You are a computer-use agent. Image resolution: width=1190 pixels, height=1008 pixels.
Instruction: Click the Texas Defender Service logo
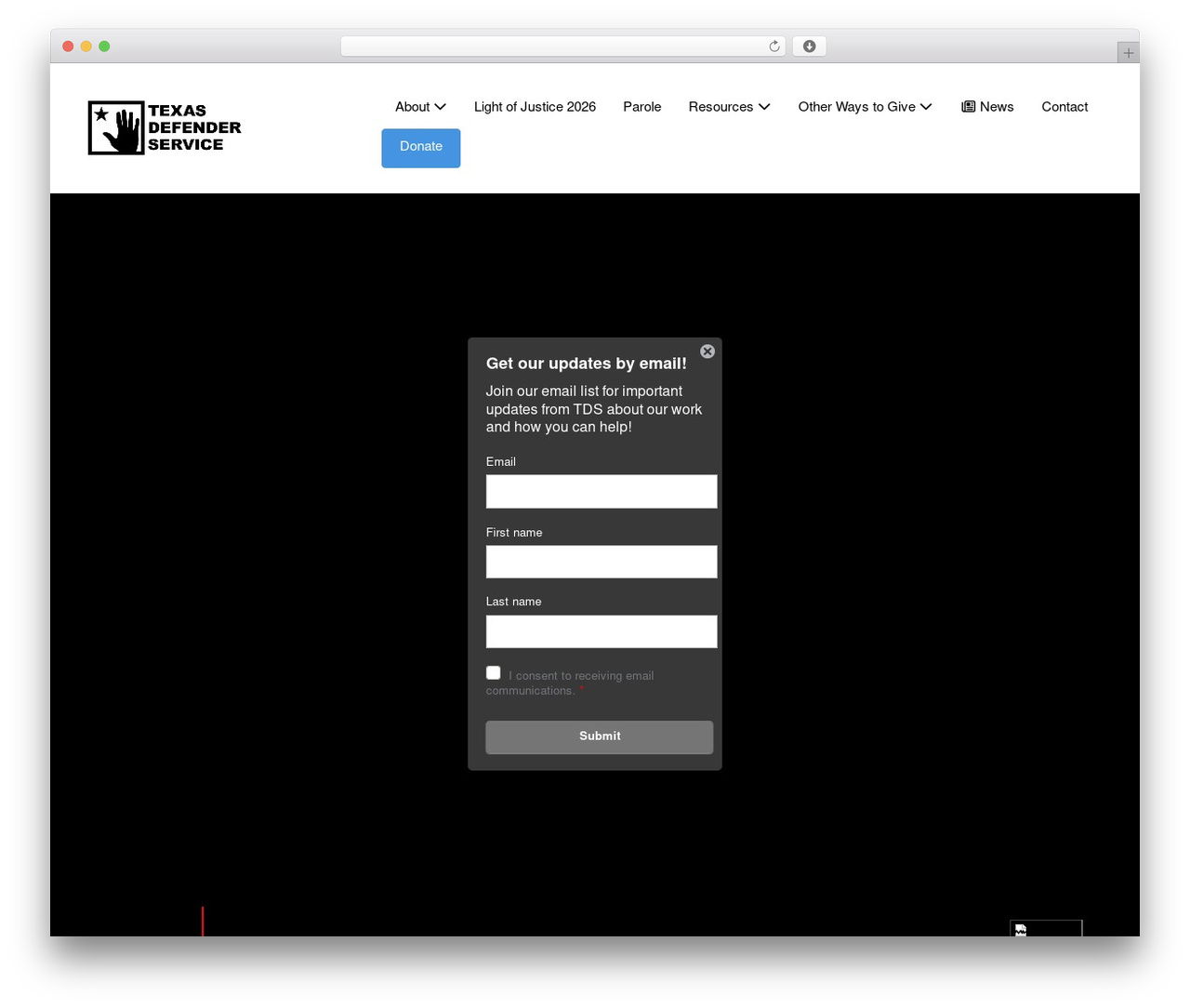coord(165,127)
